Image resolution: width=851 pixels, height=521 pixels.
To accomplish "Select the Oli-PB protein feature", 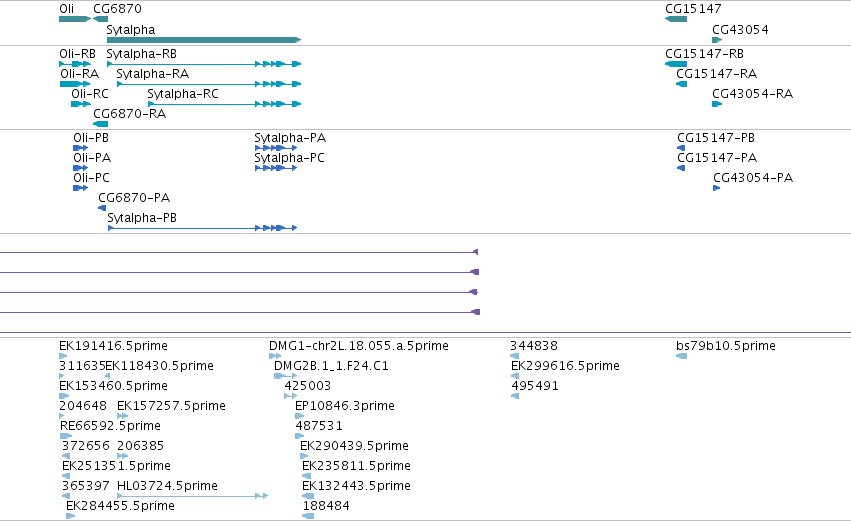I will (80, 148).
